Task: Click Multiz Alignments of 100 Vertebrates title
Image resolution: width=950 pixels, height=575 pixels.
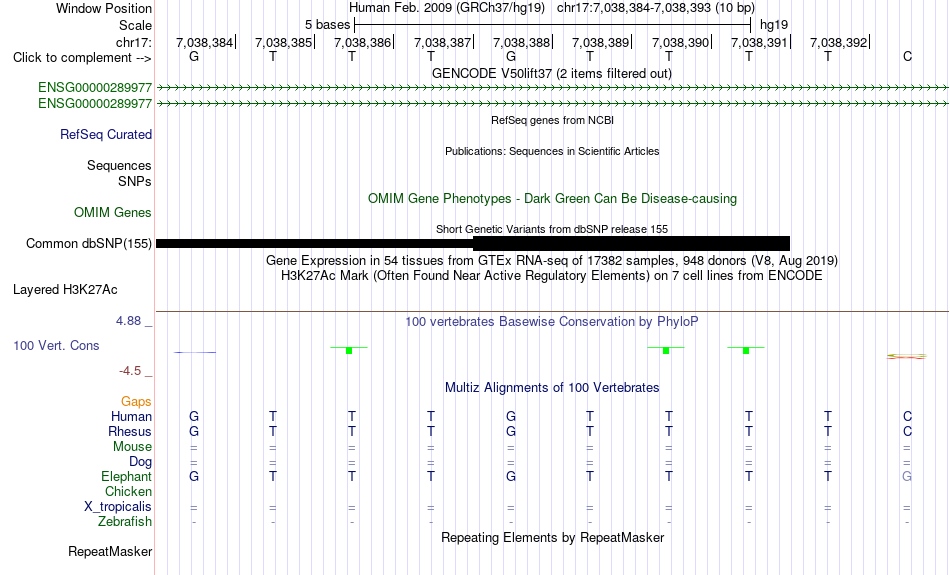Action: pos(552,388)
